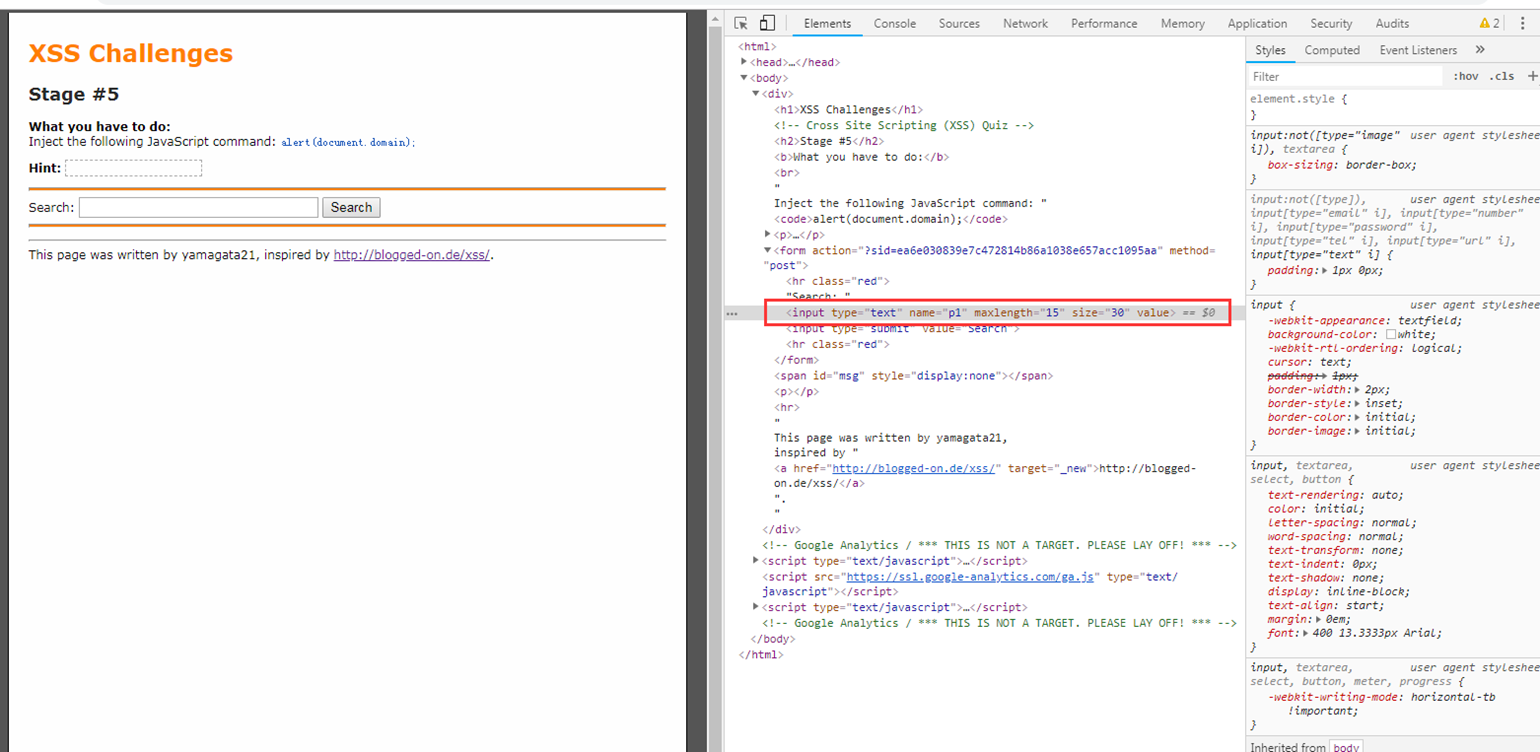
Task: Click the element.style rule block
Action: tap(1299, 107)
